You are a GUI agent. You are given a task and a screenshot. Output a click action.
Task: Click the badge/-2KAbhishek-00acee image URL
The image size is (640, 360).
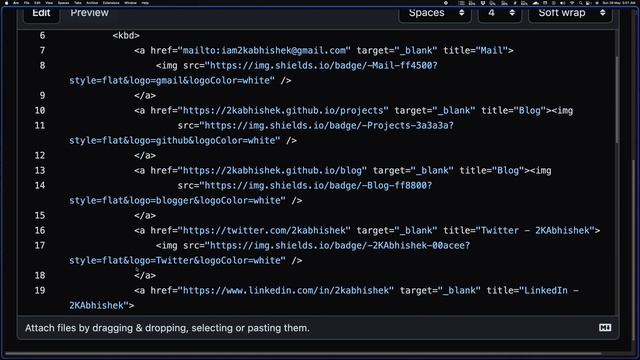[340, 246]
